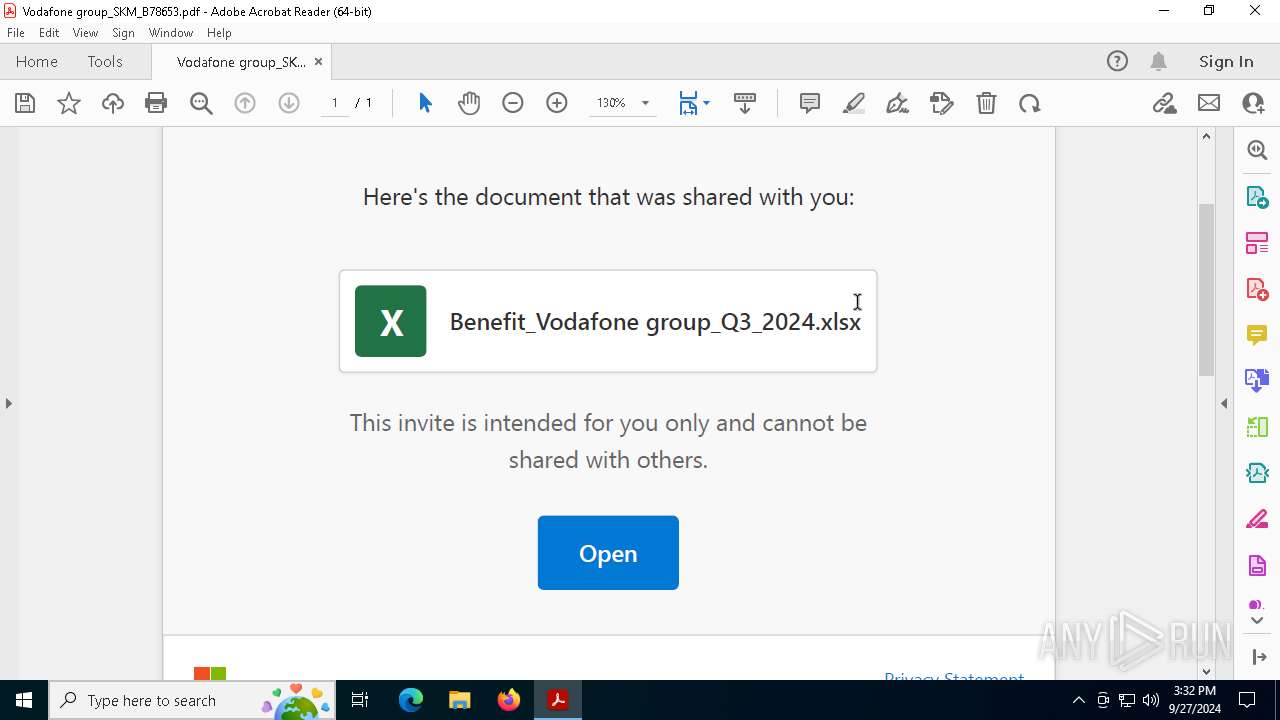Click the Windows Start button
Image resolution: width=1280 pixels, height=720 pixels.
(x=24, y=700)
